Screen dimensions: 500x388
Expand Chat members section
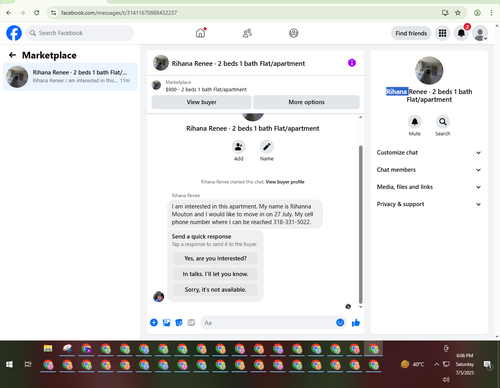click(x=429, y=170)
